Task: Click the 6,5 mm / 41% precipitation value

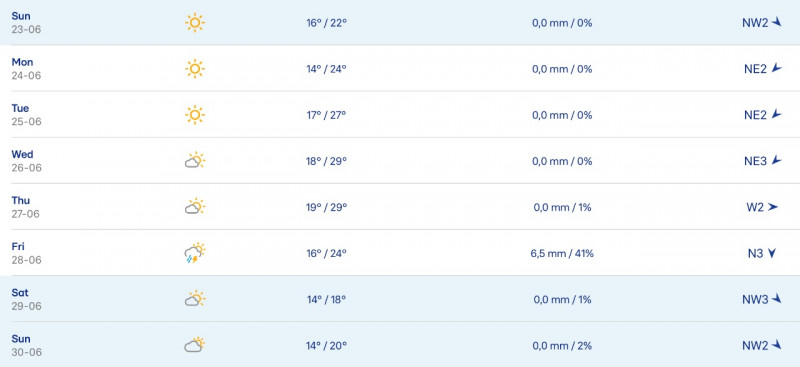Action: (562, 253)
